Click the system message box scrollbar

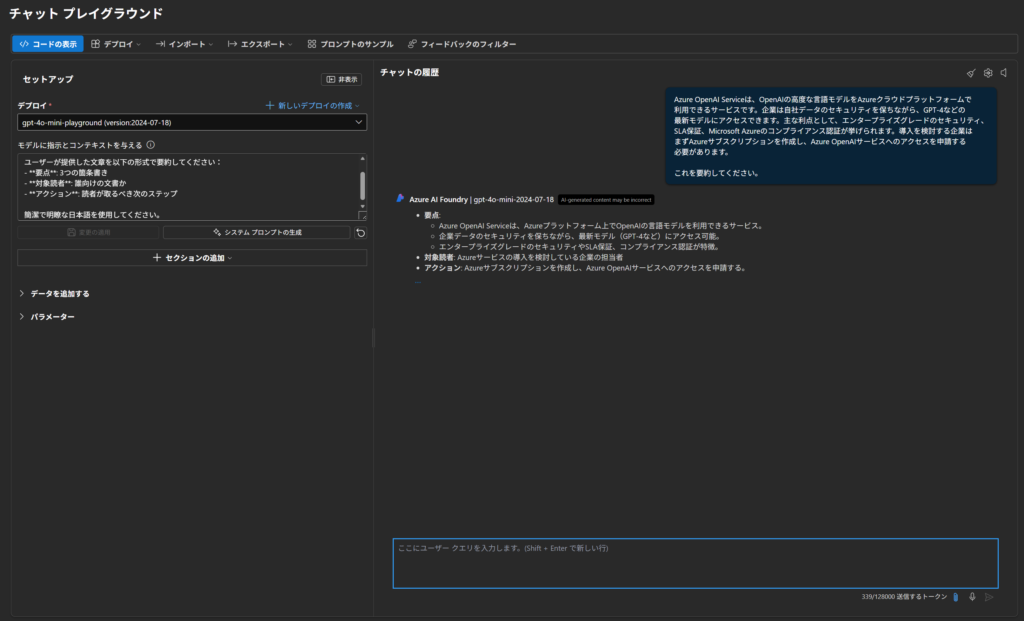(x=362, y=185)
